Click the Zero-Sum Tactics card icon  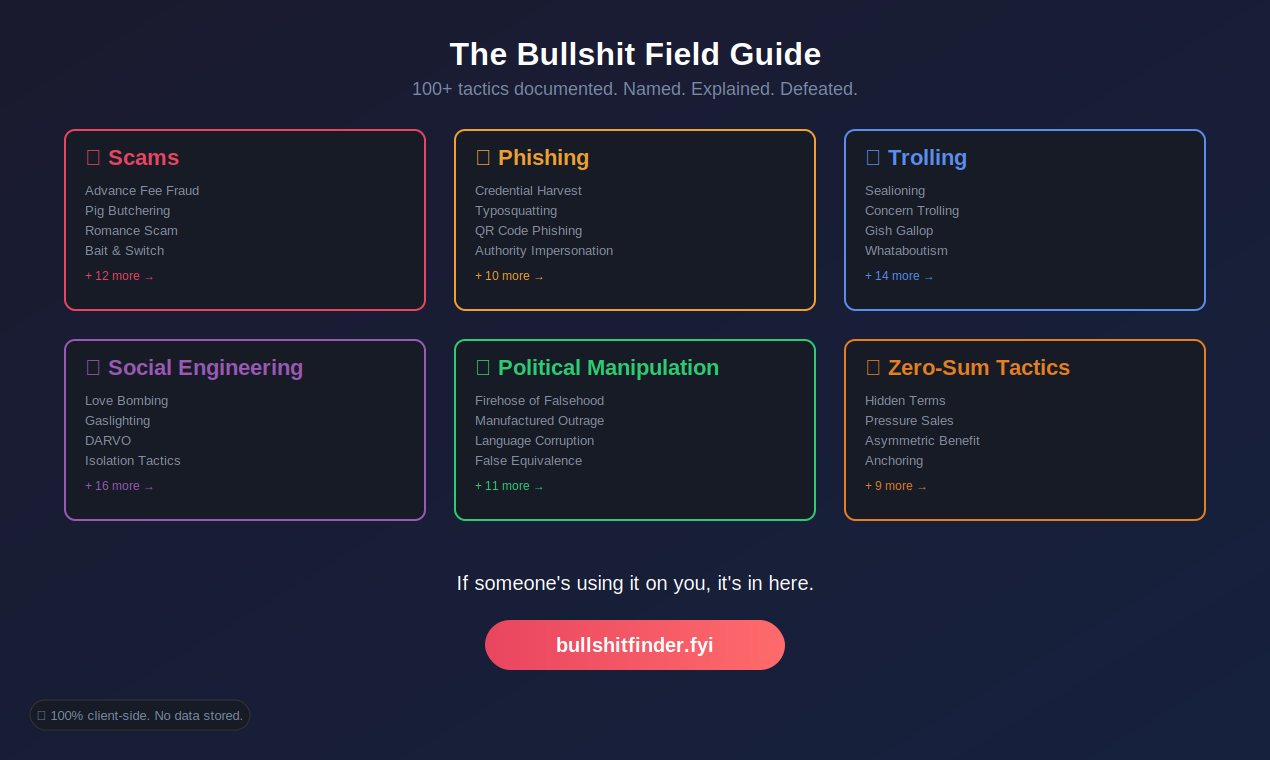(x=874, y=367)
